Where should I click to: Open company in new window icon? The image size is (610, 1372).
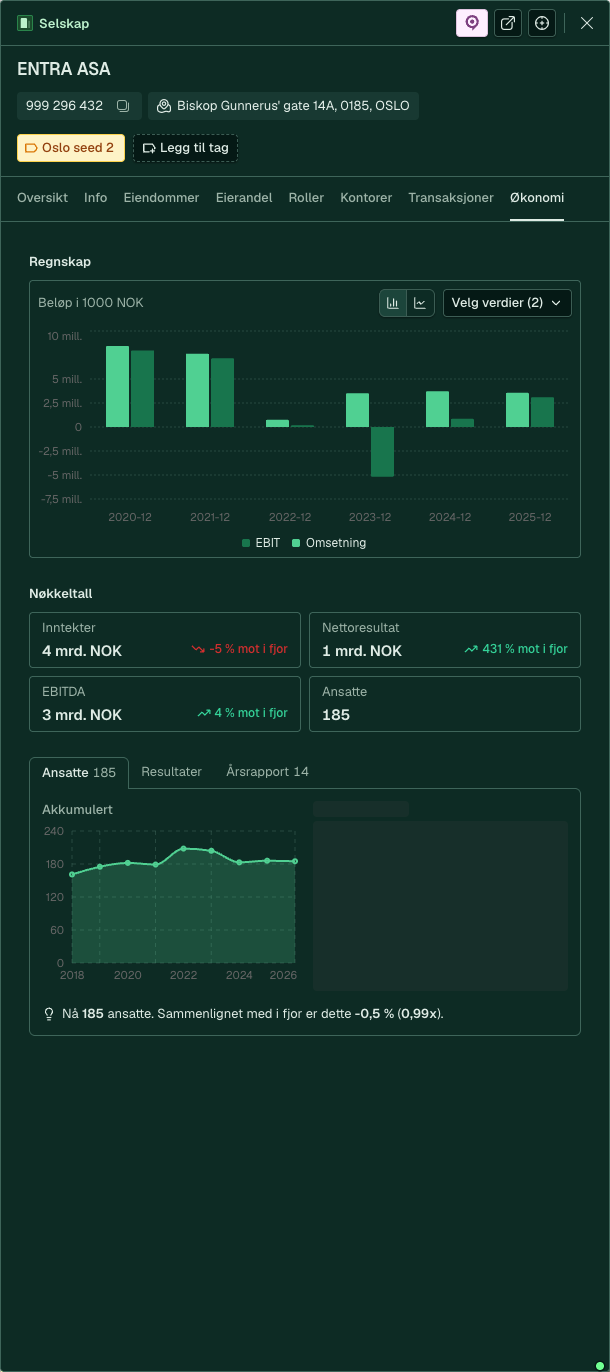508,23
